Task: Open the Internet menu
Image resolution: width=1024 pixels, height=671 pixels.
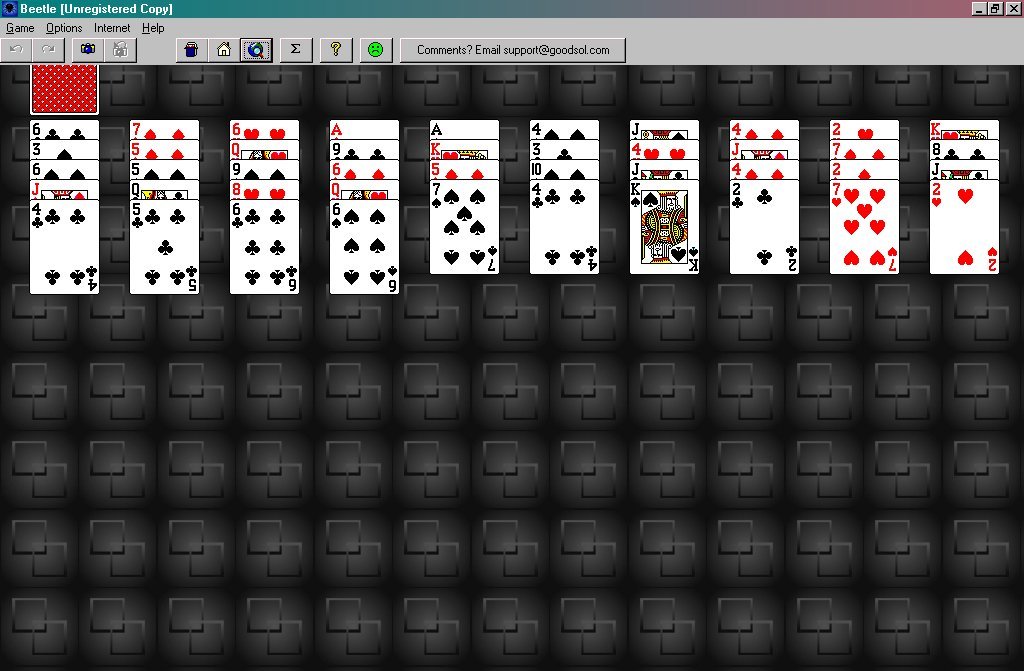Action: [x=112, y=28]
